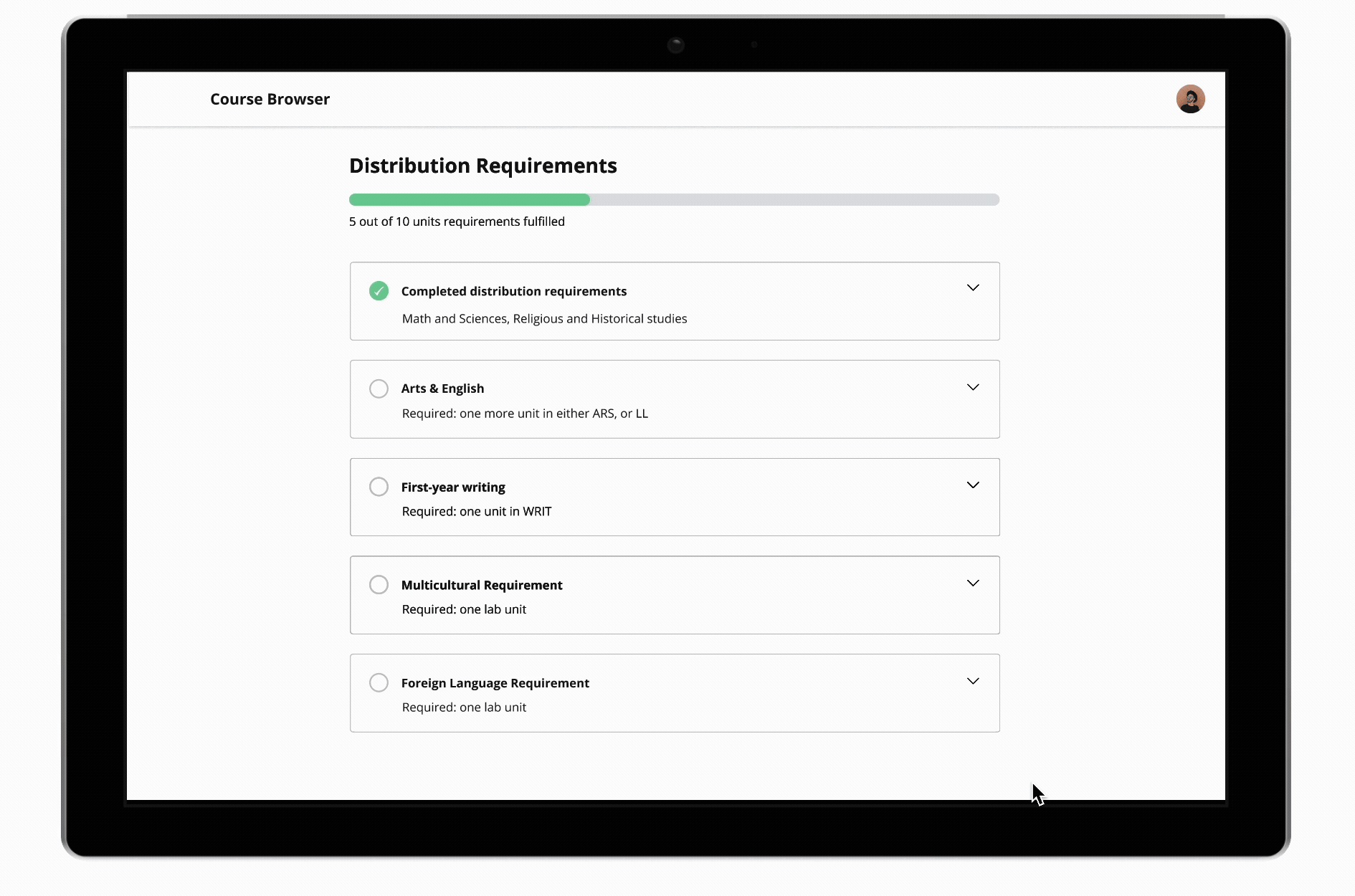Click the Required: one unit in WRIT text
Image resolution: width=1355 pixels, height=896 pixels.
click(477, 511)
